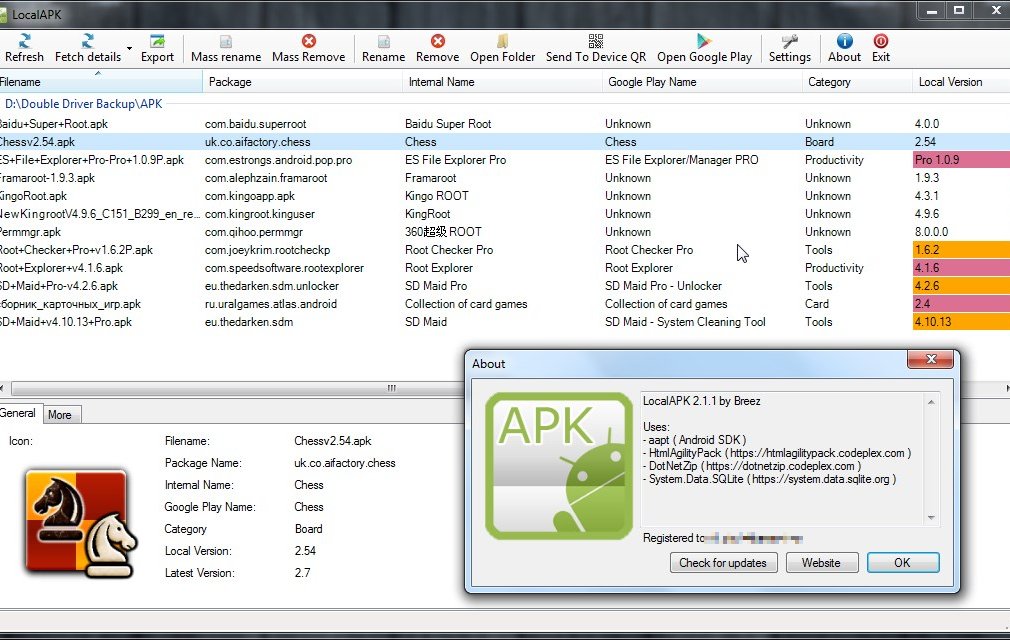Close the About dialog
The image size is (1010, 640).
pos(930,359)
